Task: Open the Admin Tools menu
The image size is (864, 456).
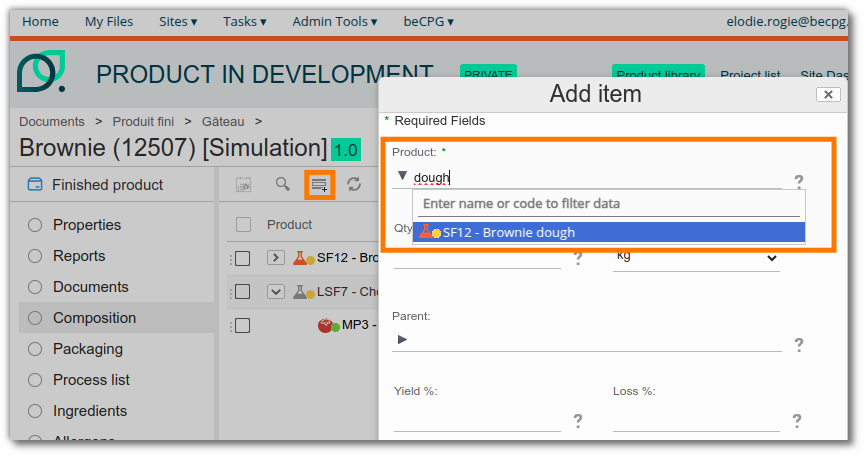Action: pyautogui.click(x=334, y=21)
